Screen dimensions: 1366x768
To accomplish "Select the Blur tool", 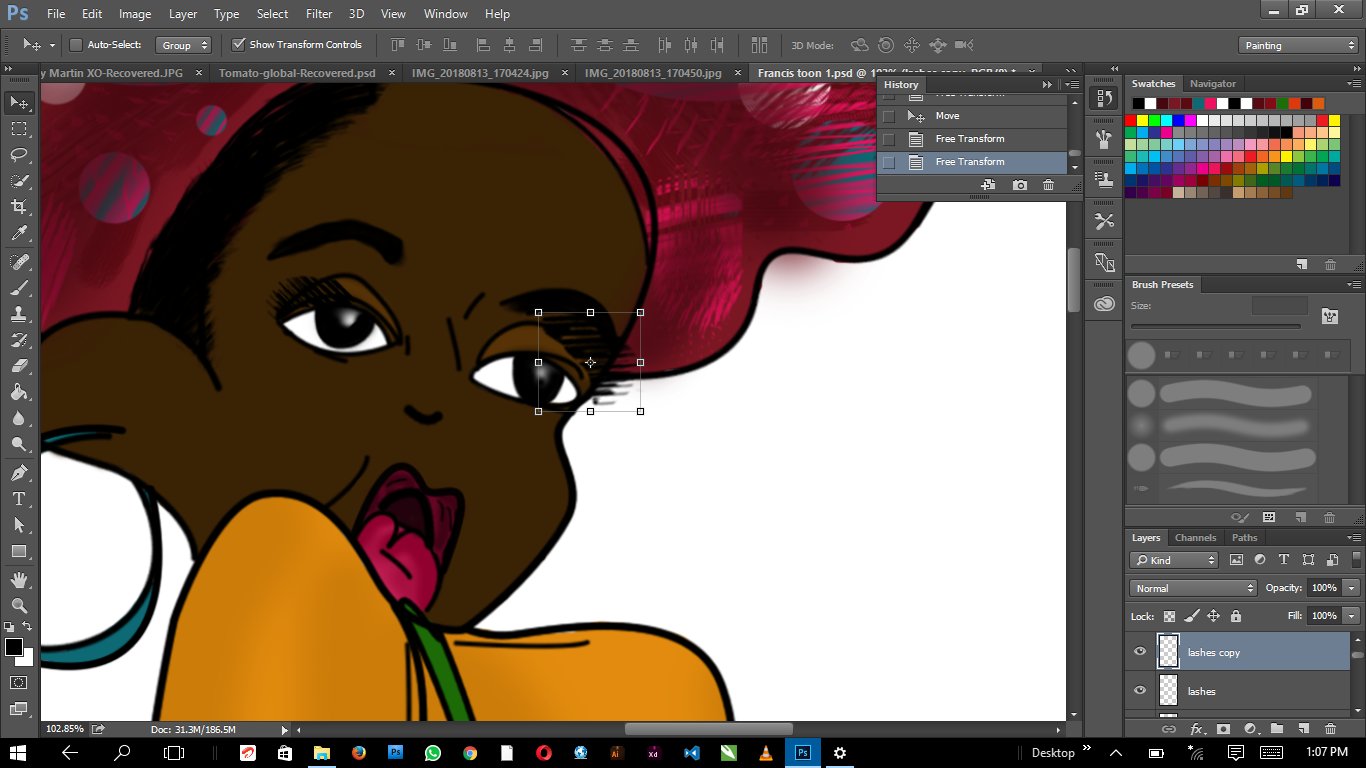I will [x=19, y=418].
